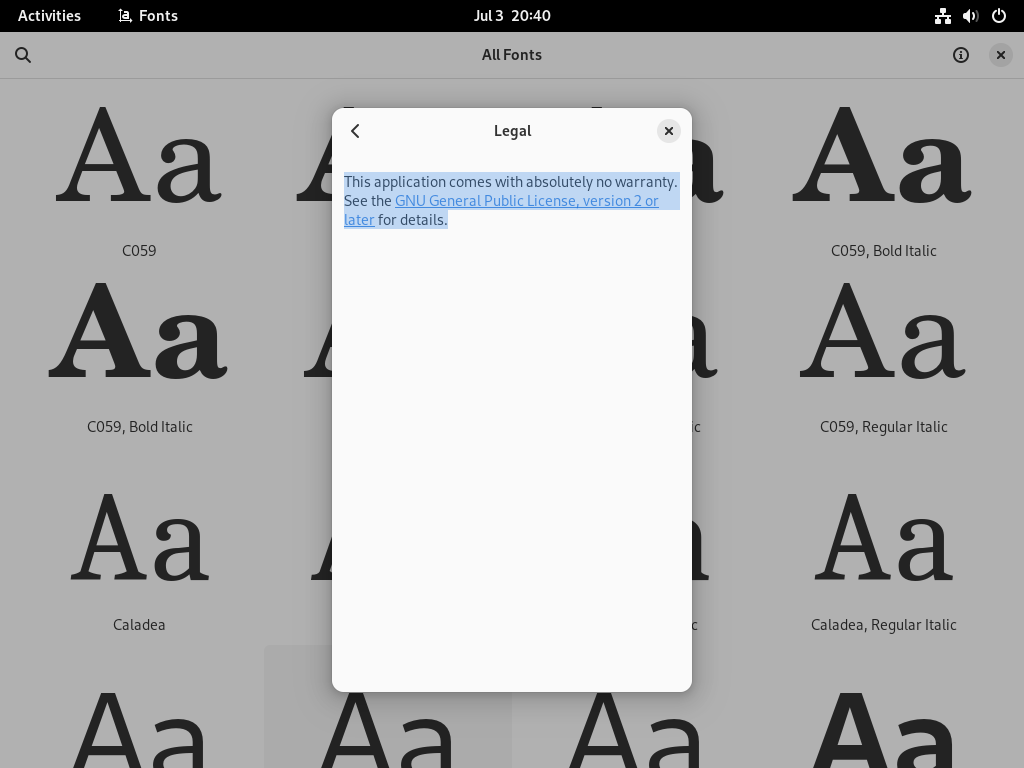Open the clock showing Jul 3 20:40
Image resolution: width=1024 pixels, height=768 pixels.
click(512, 16)
